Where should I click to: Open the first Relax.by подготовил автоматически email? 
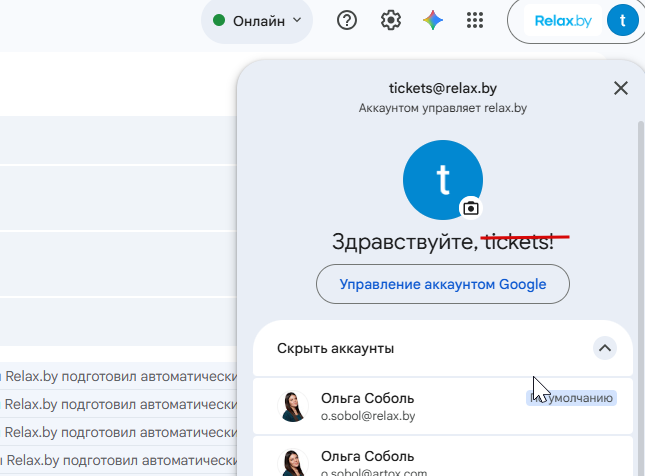[119, 376]
